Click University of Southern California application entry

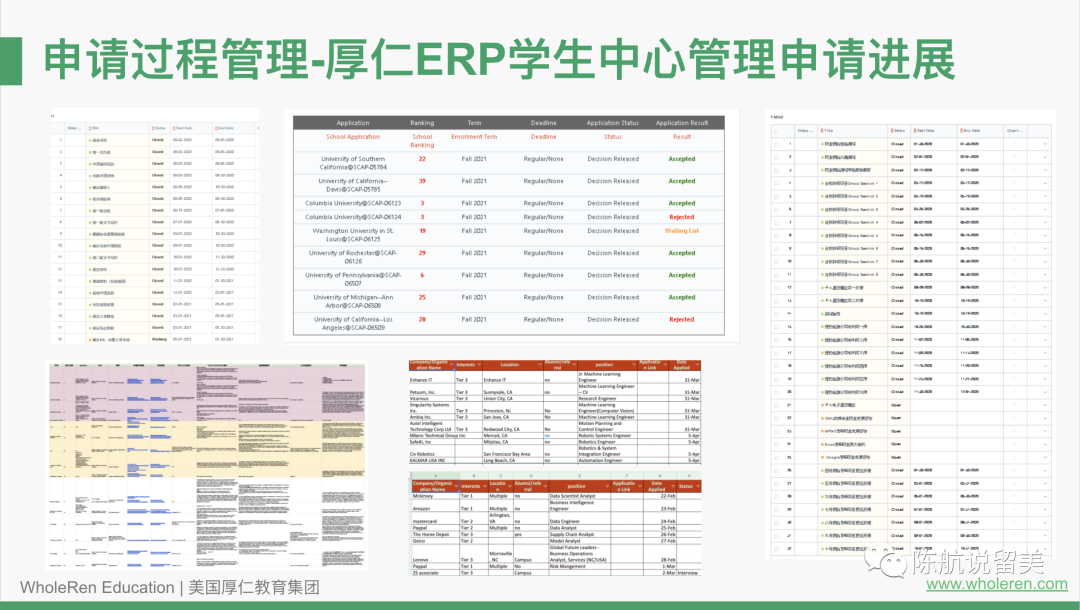click(x=350, y=163)
